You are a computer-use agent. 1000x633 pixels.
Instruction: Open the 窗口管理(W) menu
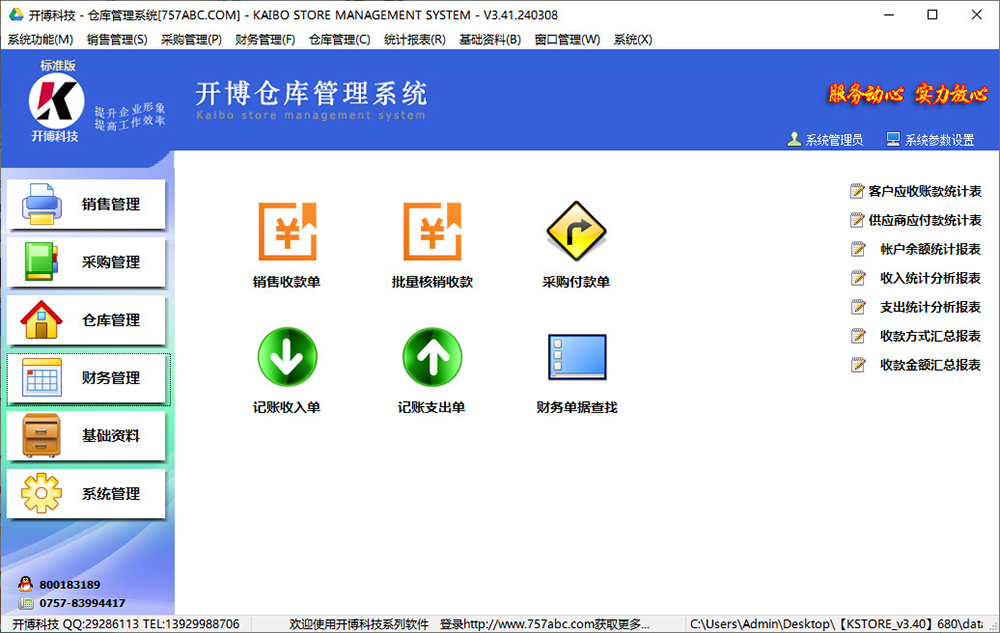568,40
